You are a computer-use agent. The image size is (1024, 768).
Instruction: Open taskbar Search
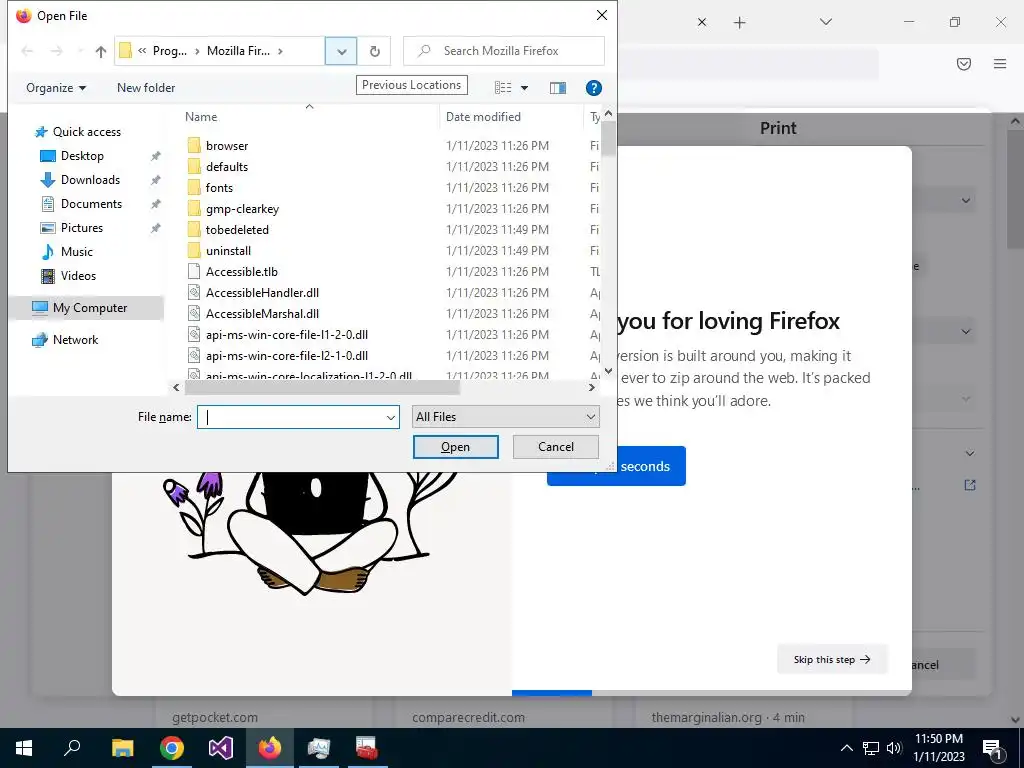72,748
